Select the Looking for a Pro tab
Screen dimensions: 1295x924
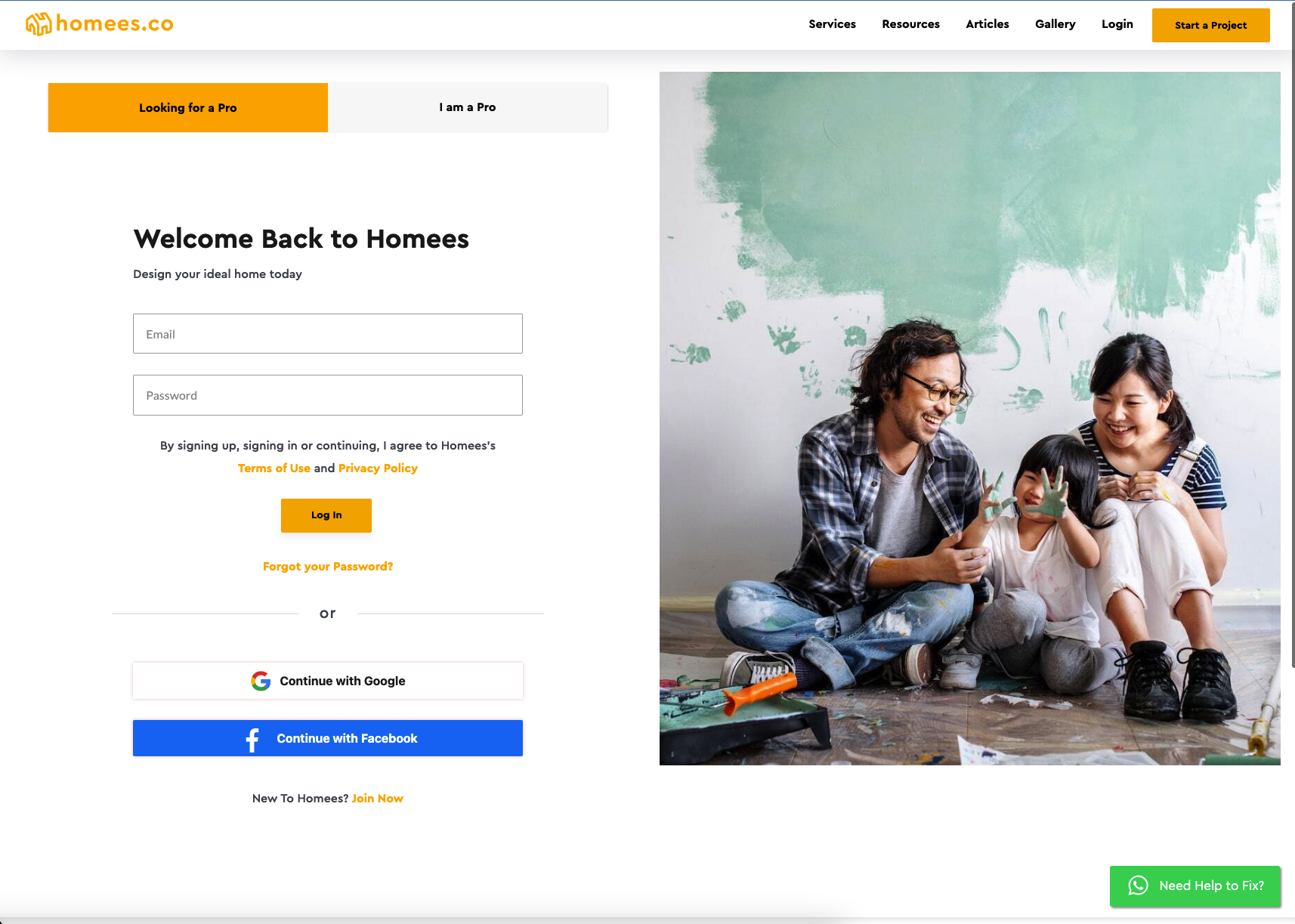(188, 107)
